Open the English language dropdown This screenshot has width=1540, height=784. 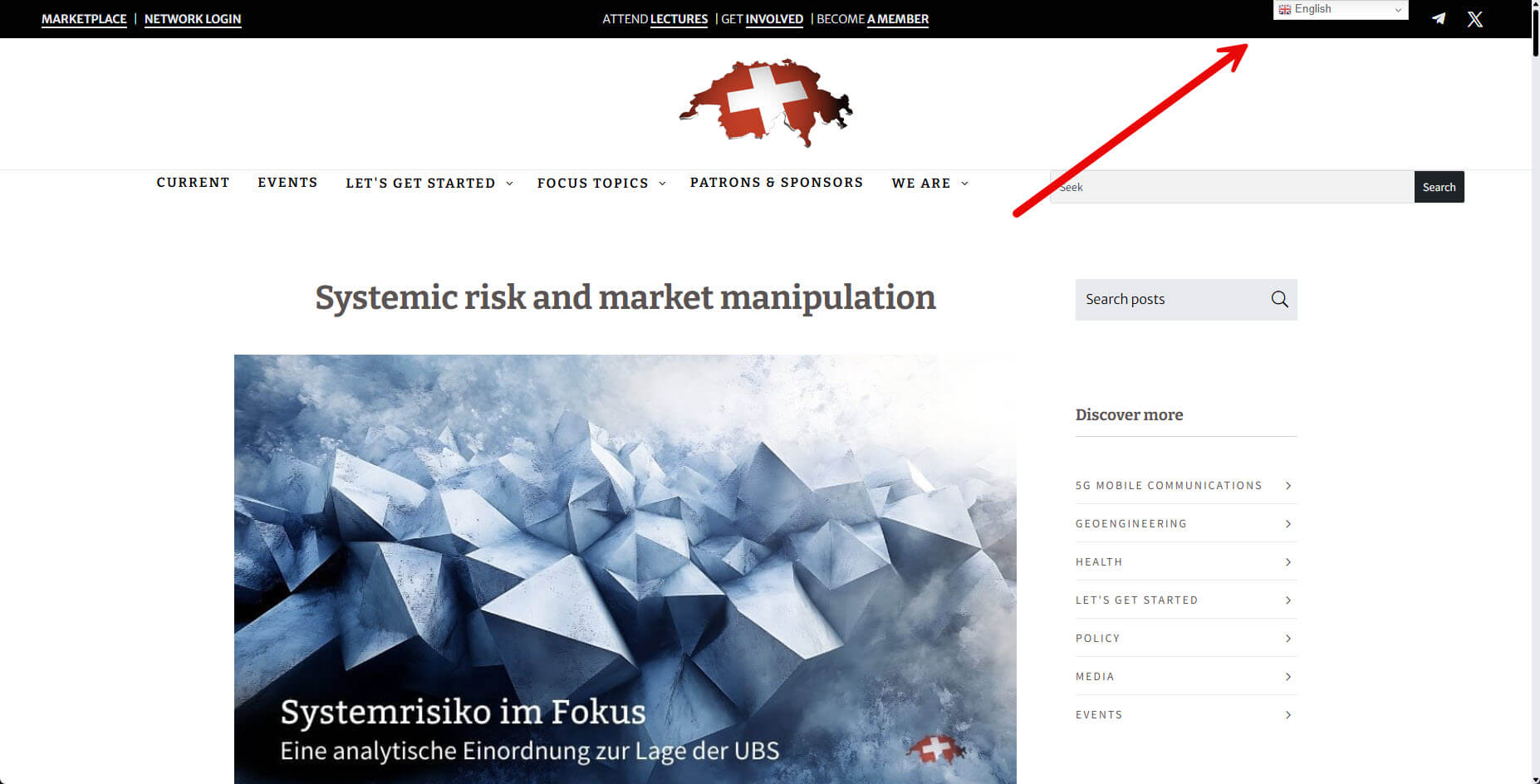(x=1341, y=9)
